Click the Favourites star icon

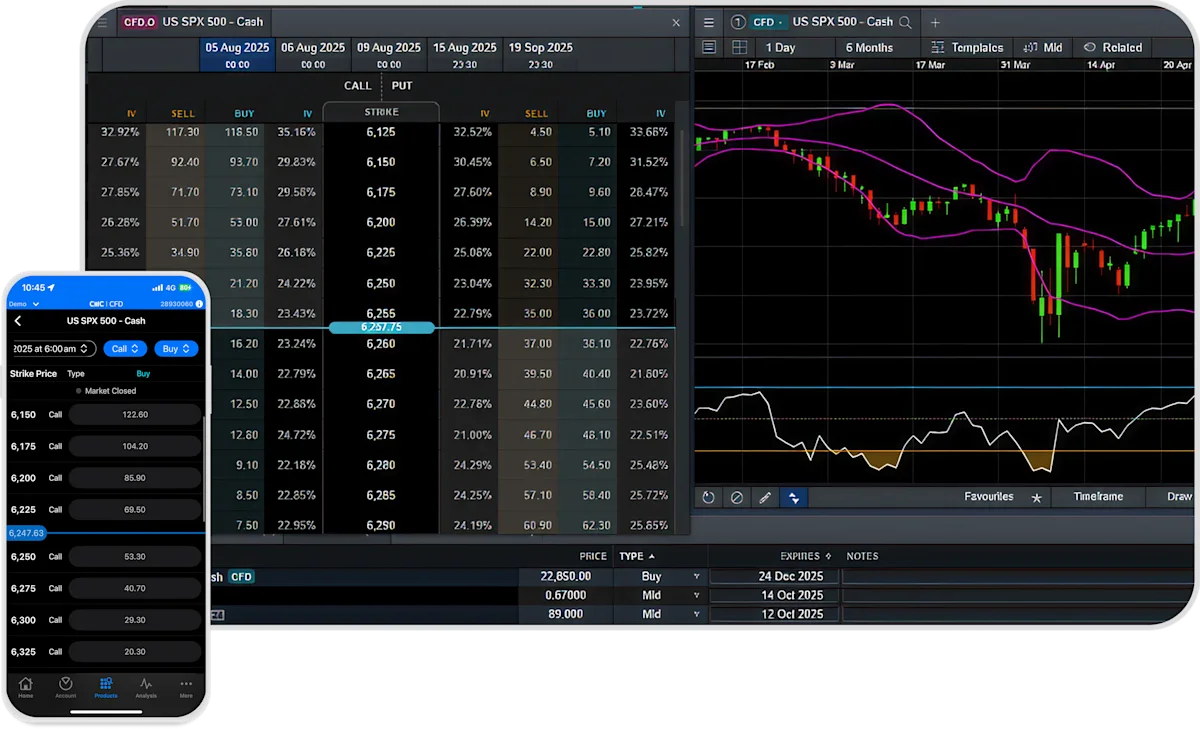point(1036,498)
